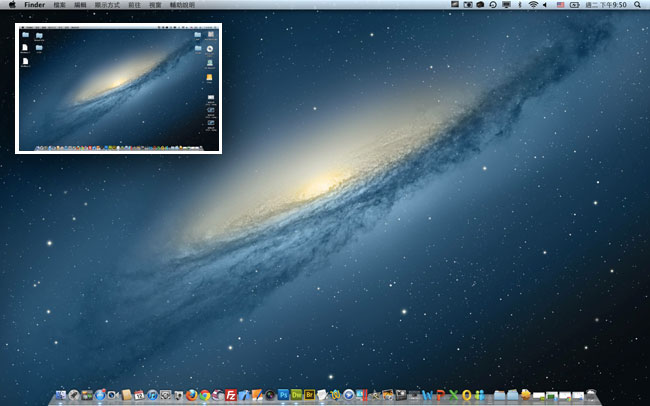Viewport: 650px width, 406px height.
Task: Click the AirPlay display icon in menu bar
Action: point(507,5)
